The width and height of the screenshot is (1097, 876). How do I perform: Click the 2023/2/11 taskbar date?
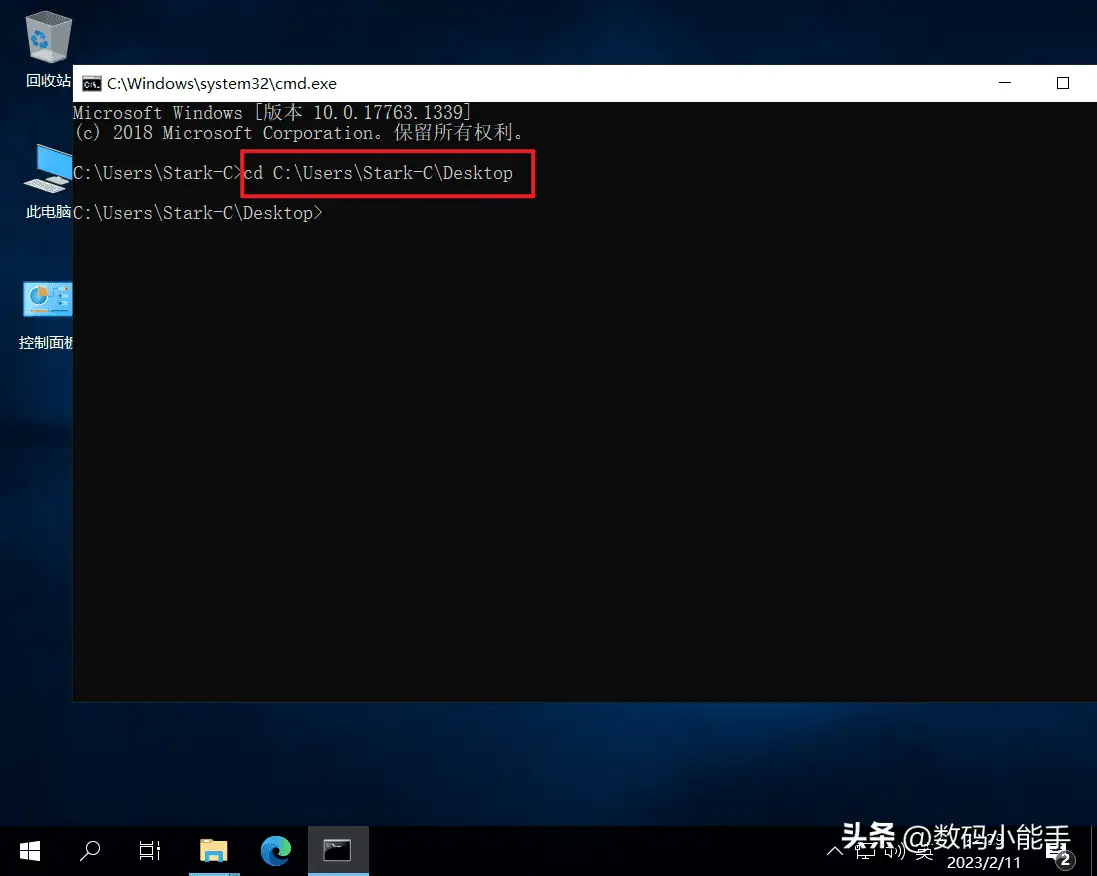coord(984,863)
